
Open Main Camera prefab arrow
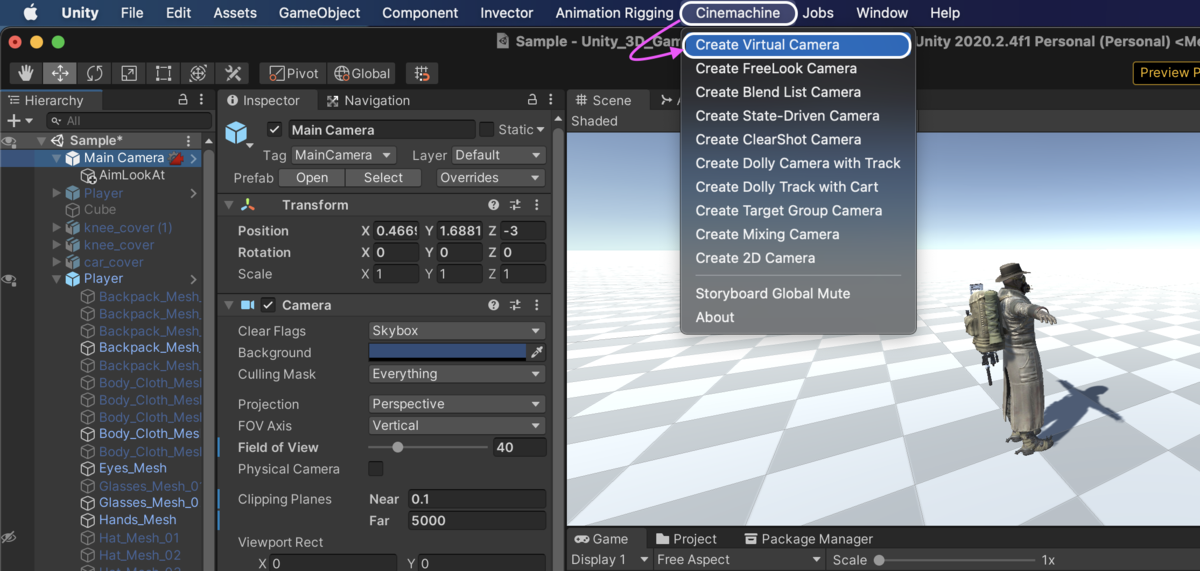[x=193, y=158]
